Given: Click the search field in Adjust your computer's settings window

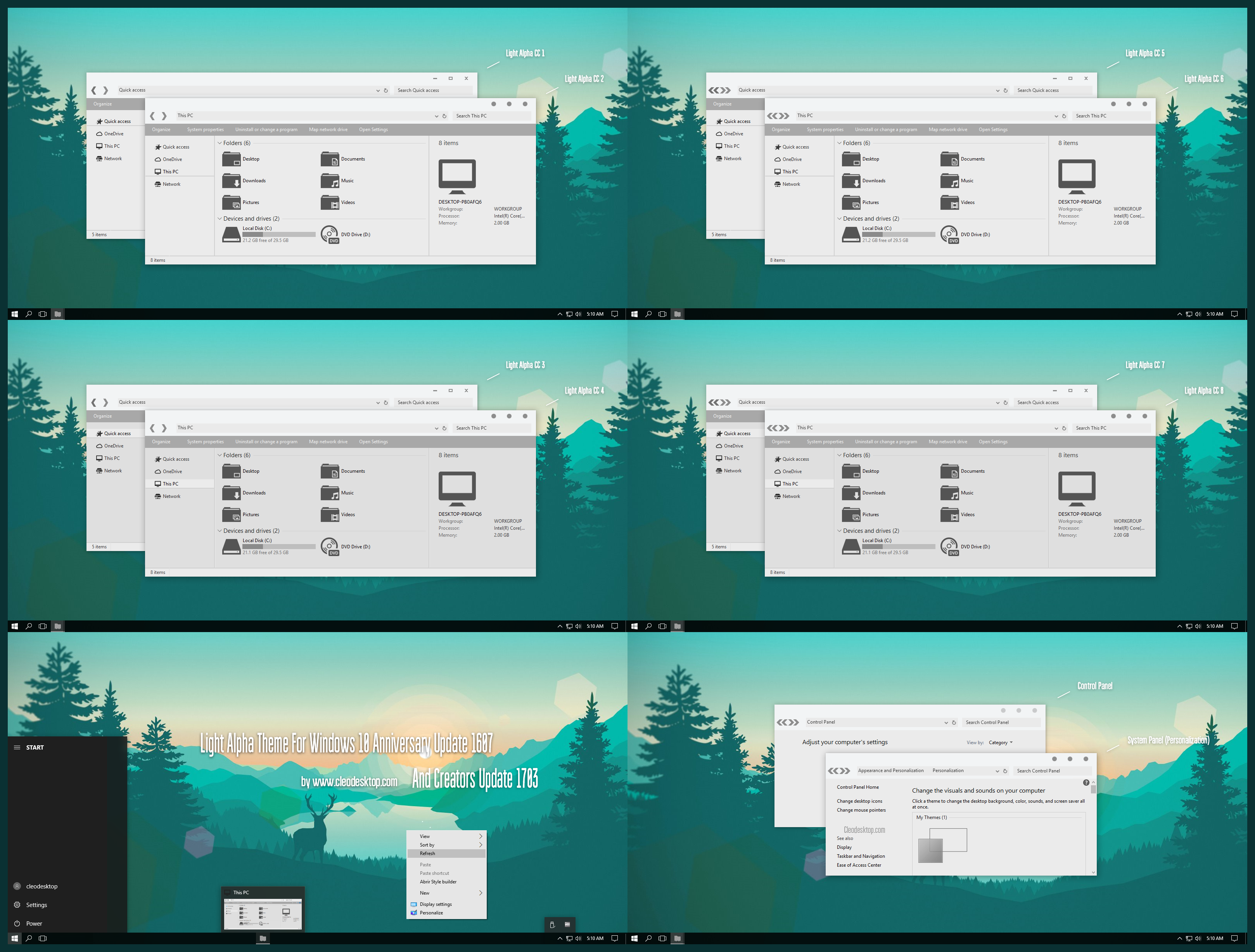Looking at the screenshot, I should pyautogui.click(x=1001, y=723).
